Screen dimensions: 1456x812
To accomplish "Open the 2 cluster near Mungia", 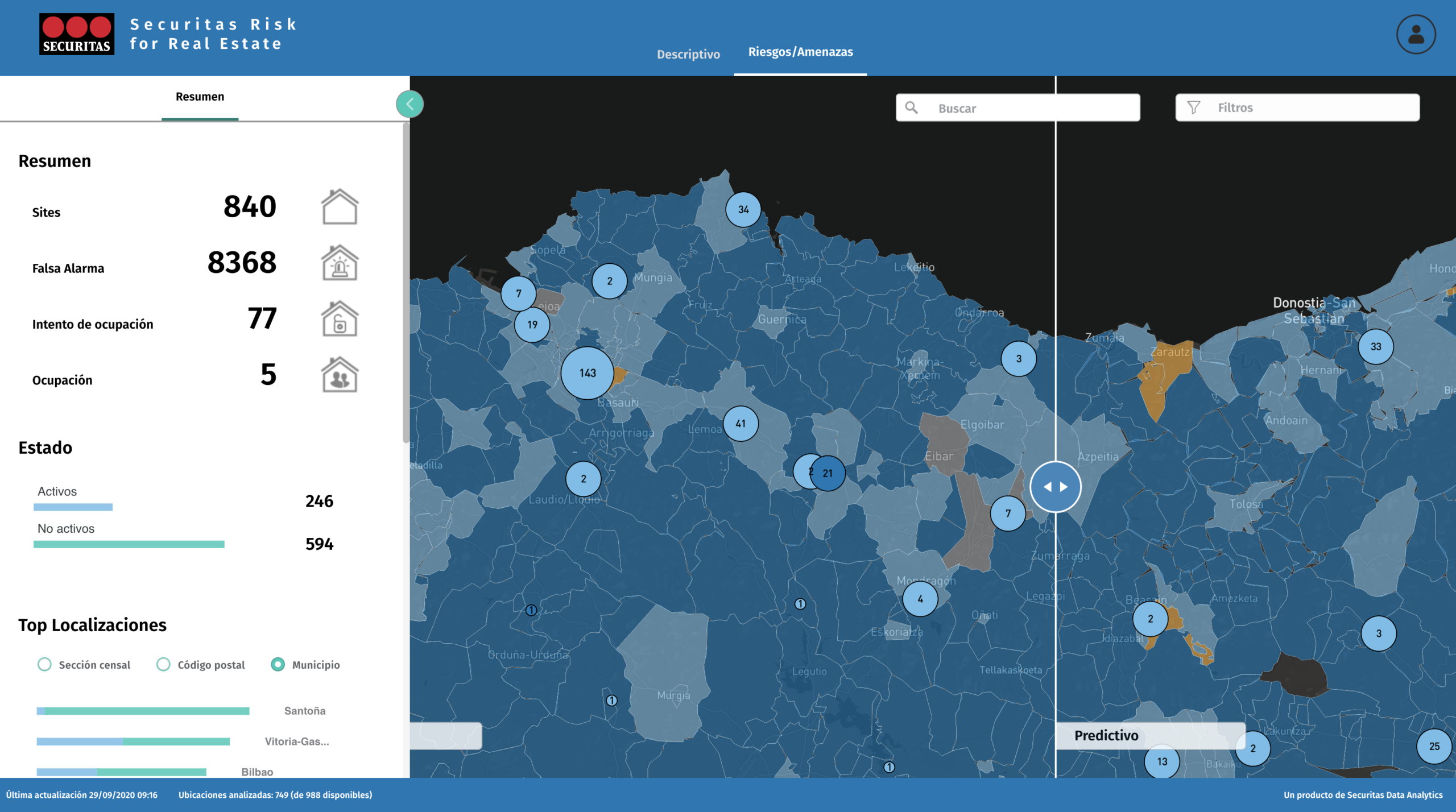I will tap(610, 281).
